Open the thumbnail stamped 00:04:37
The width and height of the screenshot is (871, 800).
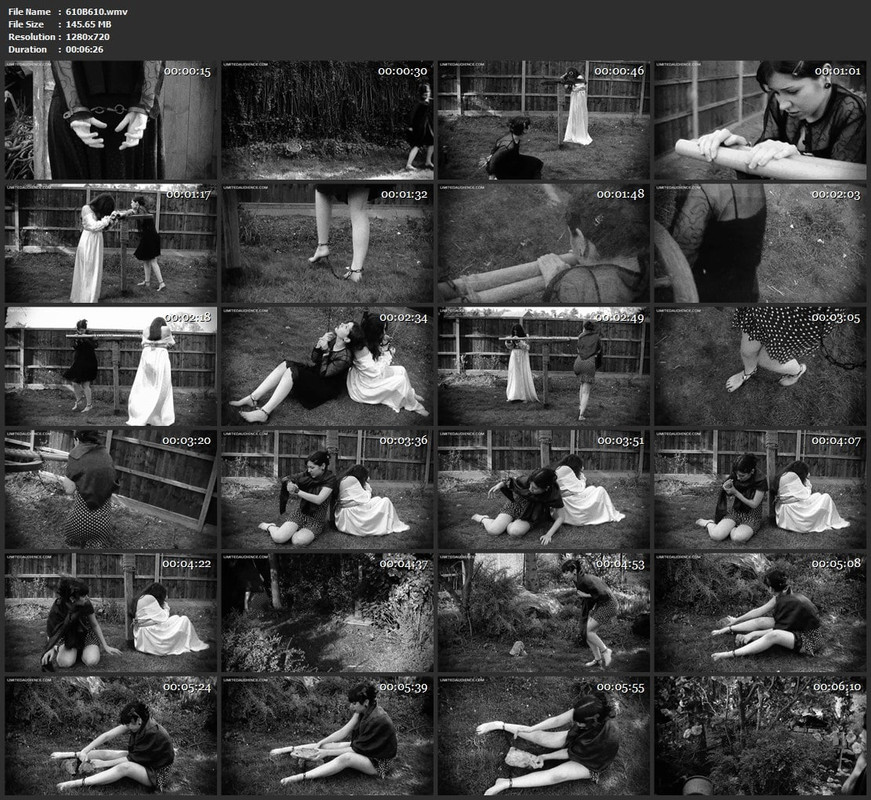point(328,613)
